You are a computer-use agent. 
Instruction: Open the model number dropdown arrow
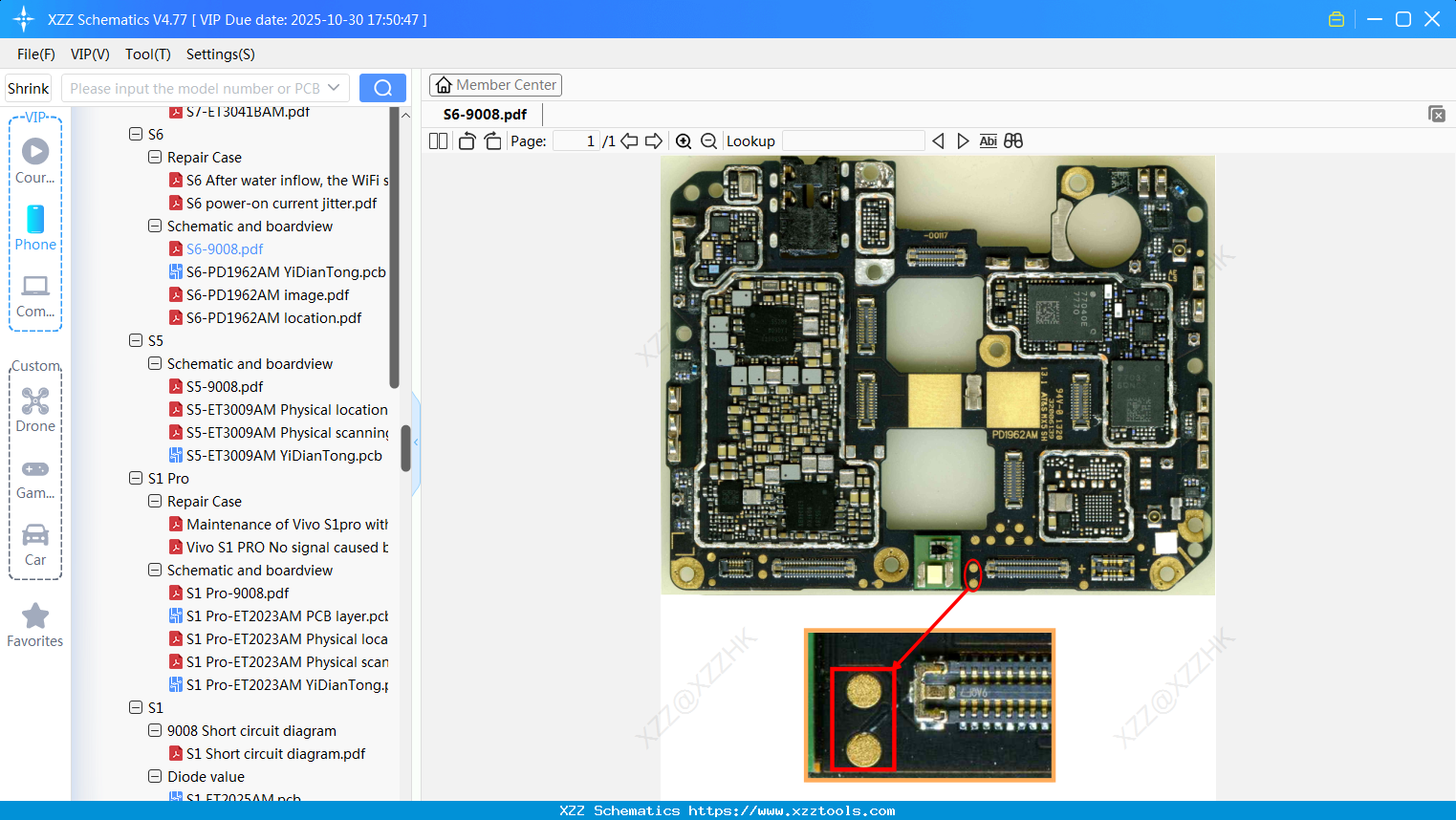(334, 88)
